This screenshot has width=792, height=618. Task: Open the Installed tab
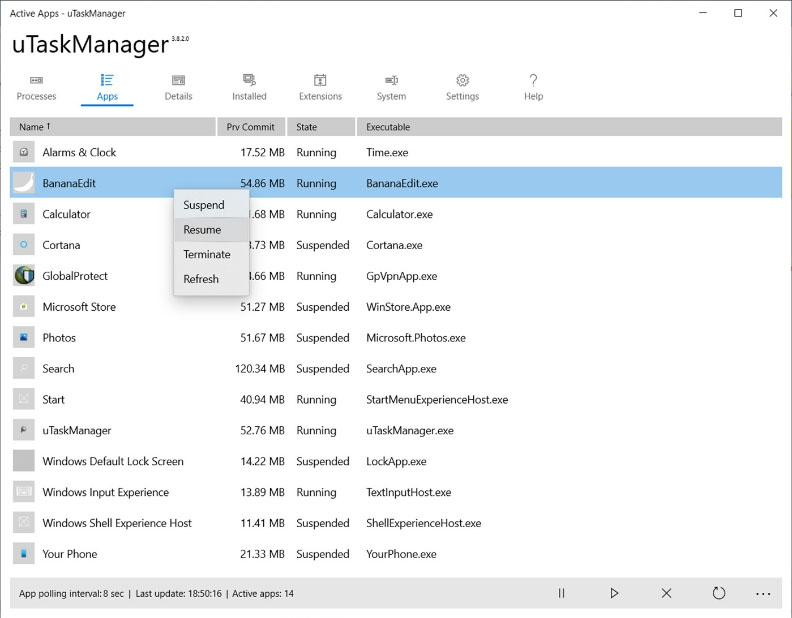click(249, 88)
